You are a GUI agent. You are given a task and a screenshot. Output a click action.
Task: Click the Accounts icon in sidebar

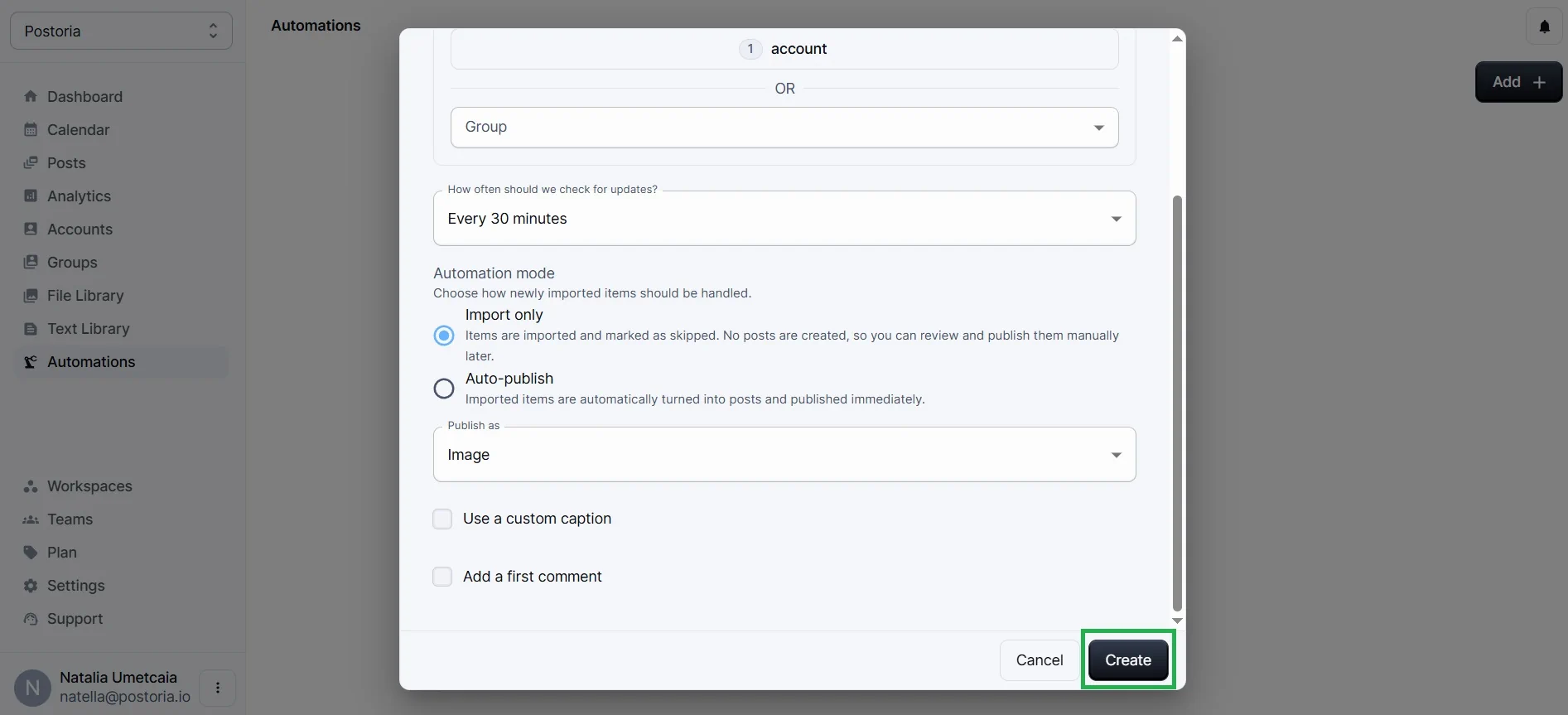pos(31,229)
